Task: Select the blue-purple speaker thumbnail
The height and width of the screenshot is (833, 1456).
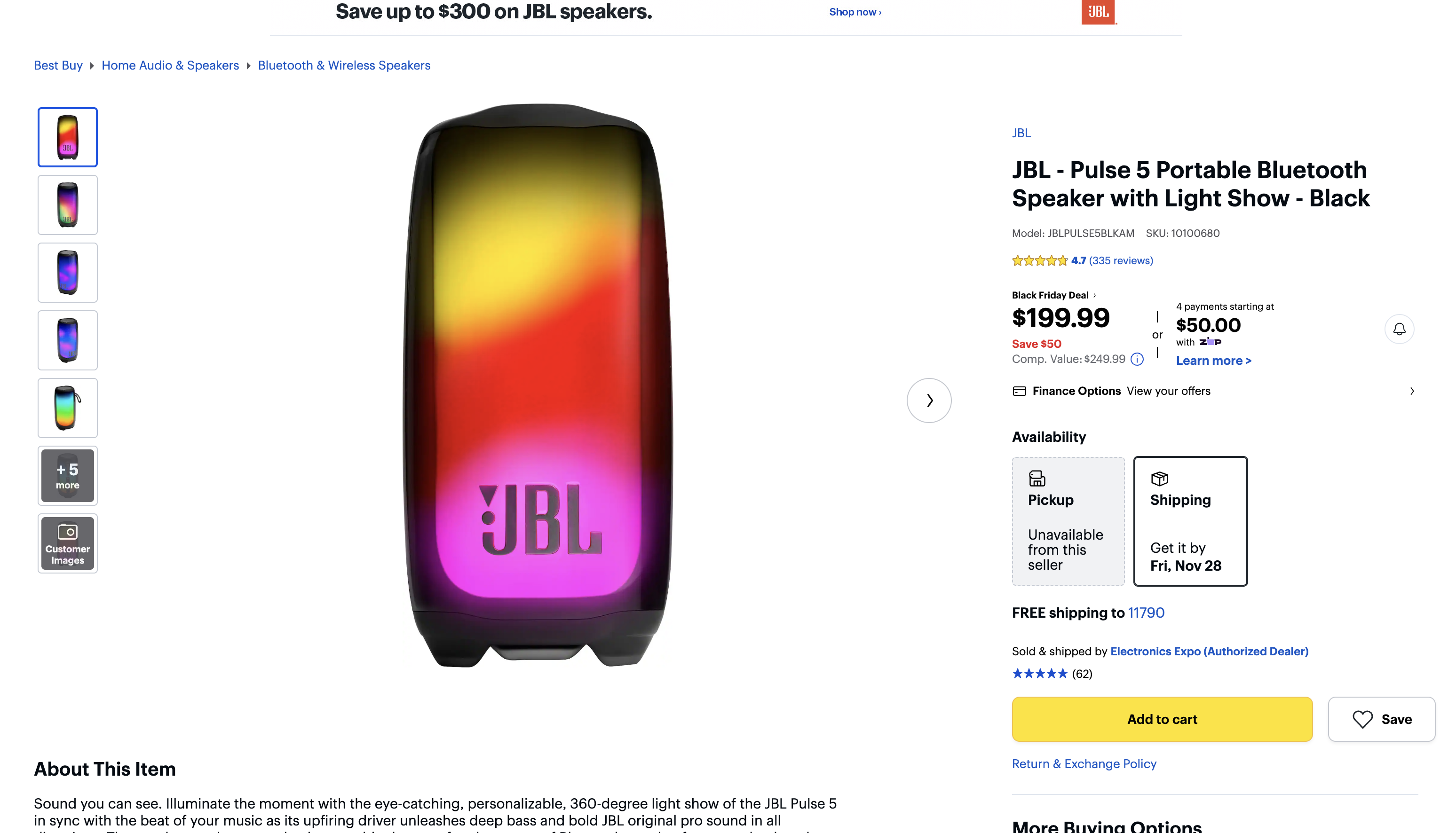Action: (68, 273)
